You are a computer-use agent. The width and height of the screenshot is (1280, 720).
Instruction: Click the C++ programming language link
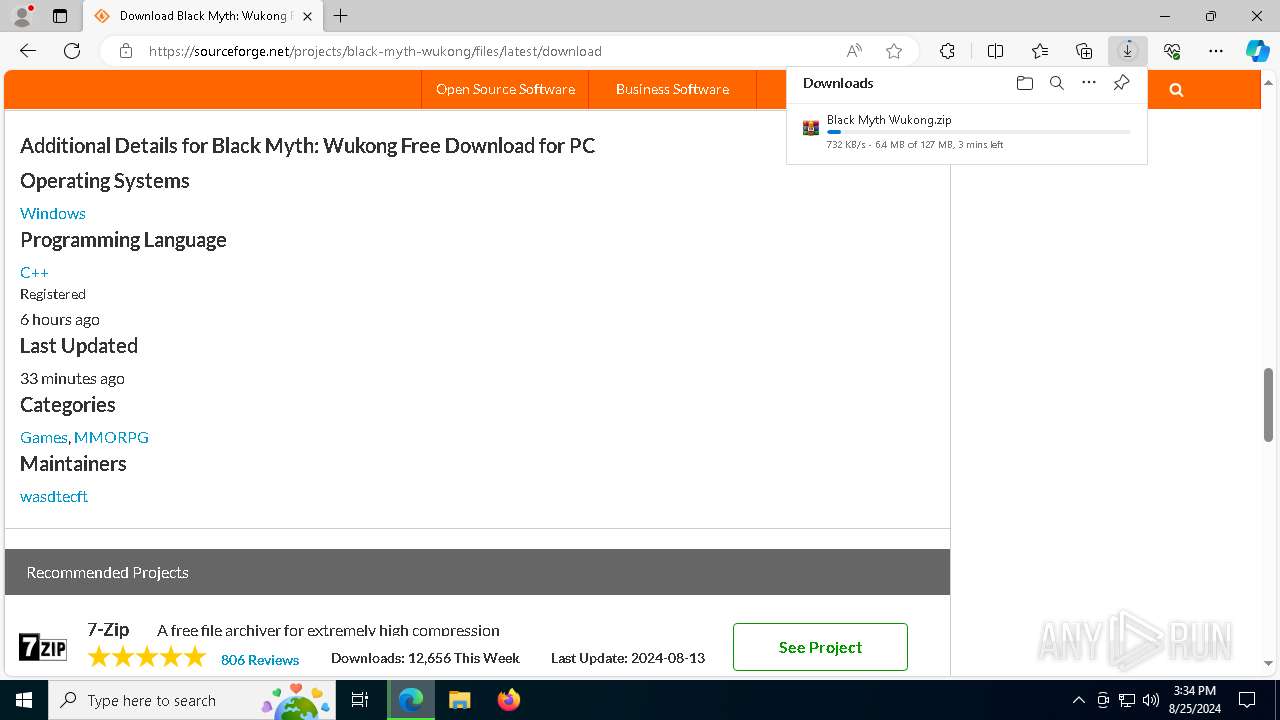pyautogui.click(x=34, y=272)
